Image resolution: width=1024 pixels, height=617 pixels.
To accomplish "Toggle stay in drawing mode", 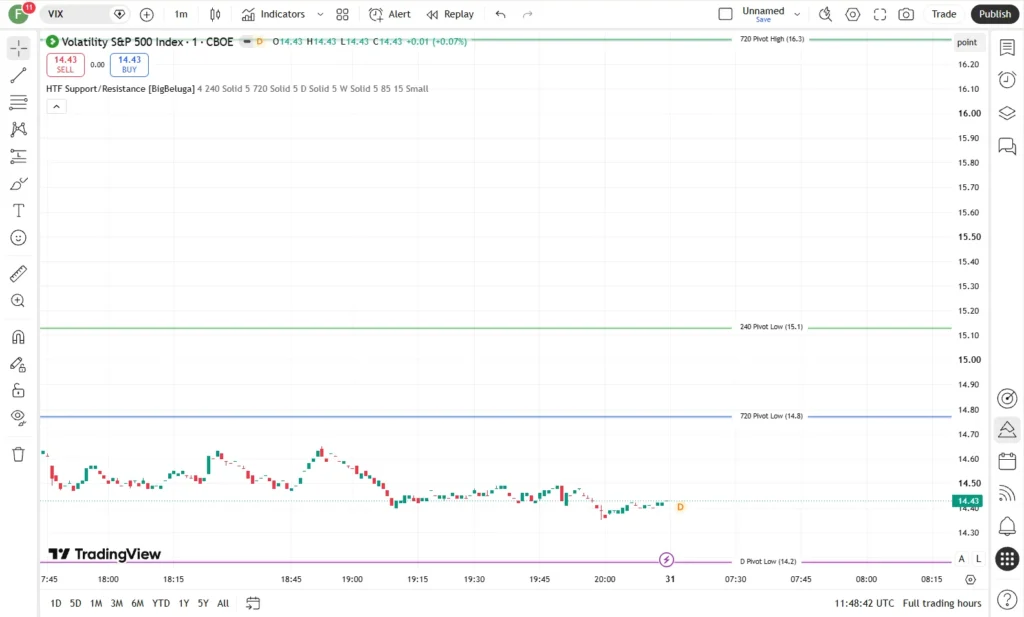I will click(18, 364).
